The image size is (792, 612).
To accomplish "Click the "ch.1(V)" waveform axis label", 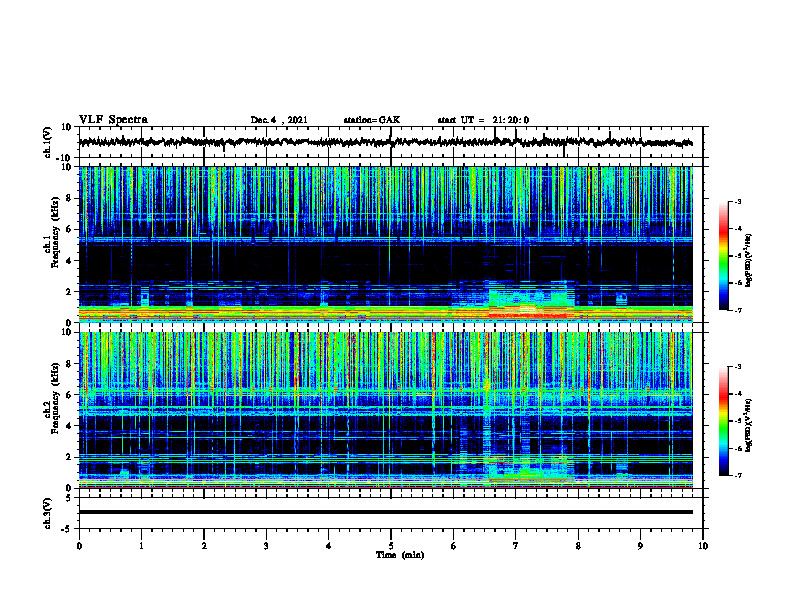I will click(x=48, y=142).
